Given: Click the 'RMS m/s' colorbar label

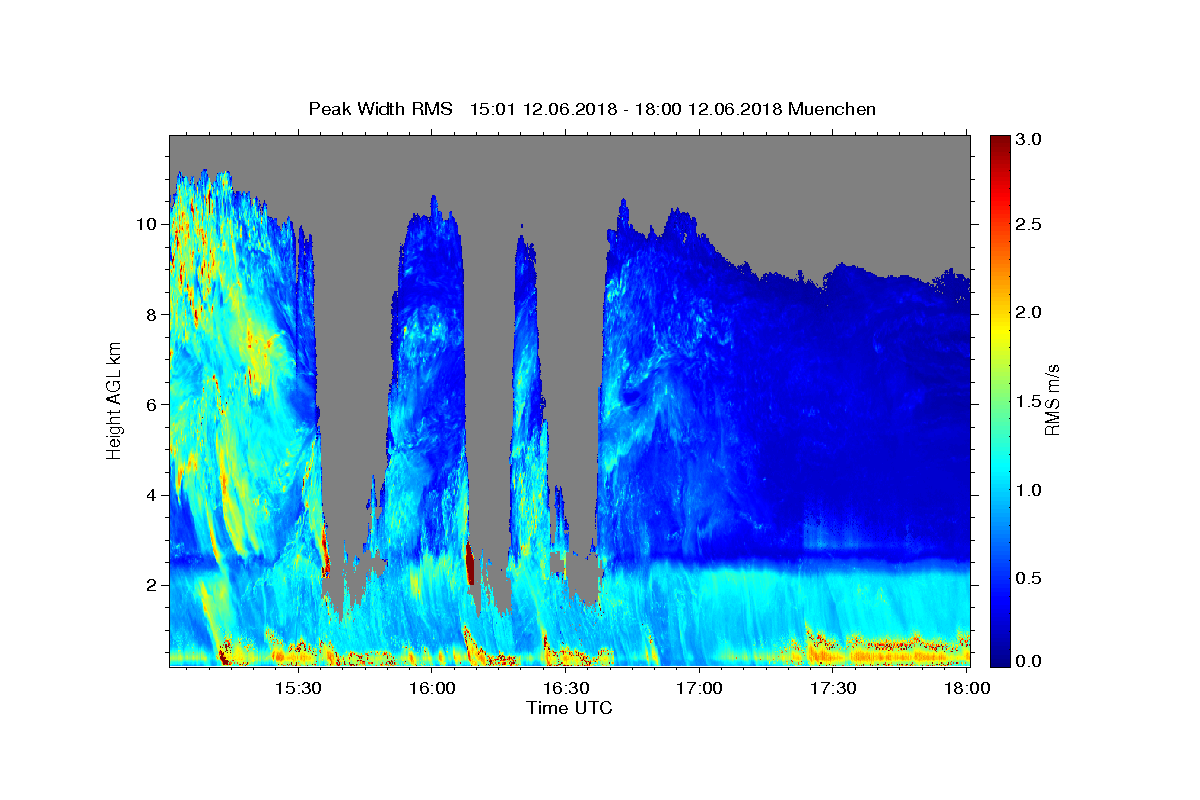Looking at the screenshot, I should (x=1052, y=400).
